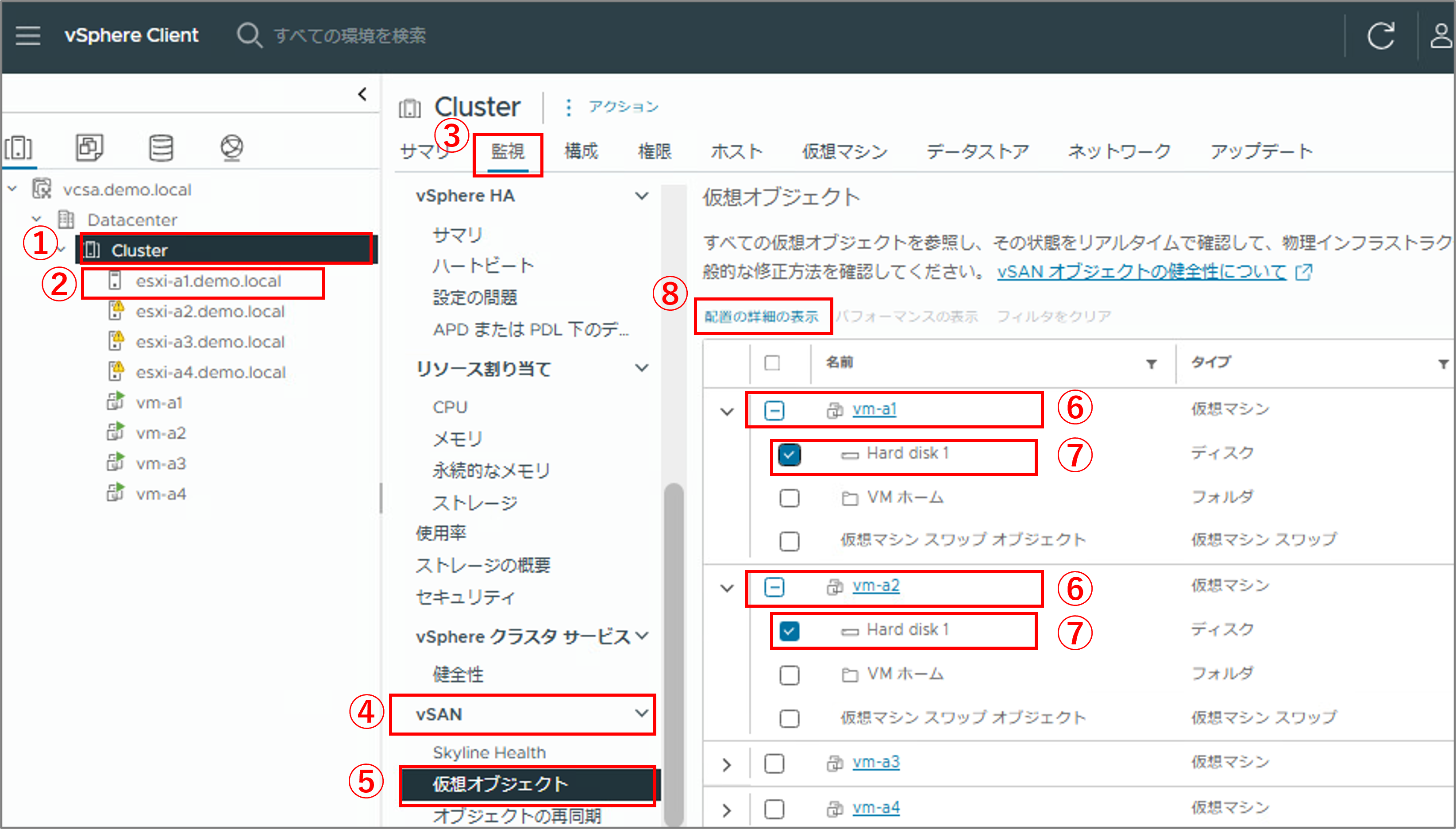Switch to Storage inventory view
This screenshot has height=829, width=1456.
point(161,148)
